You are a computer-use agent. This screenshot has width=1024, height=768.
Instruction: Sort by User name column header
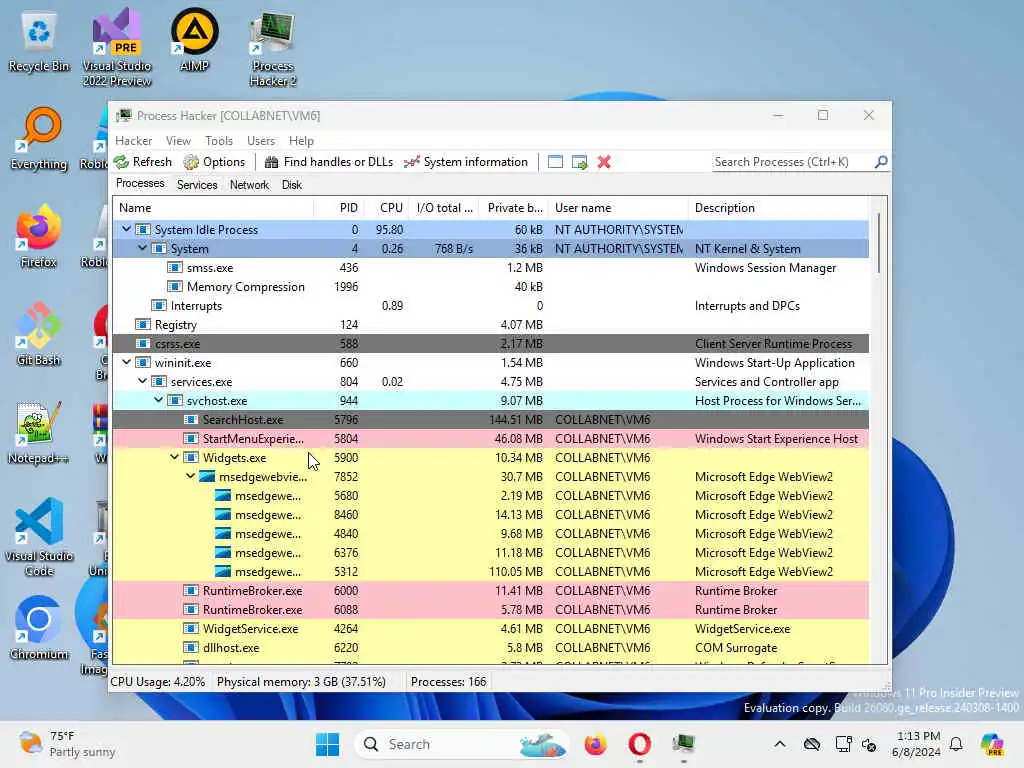coord(618,208)
